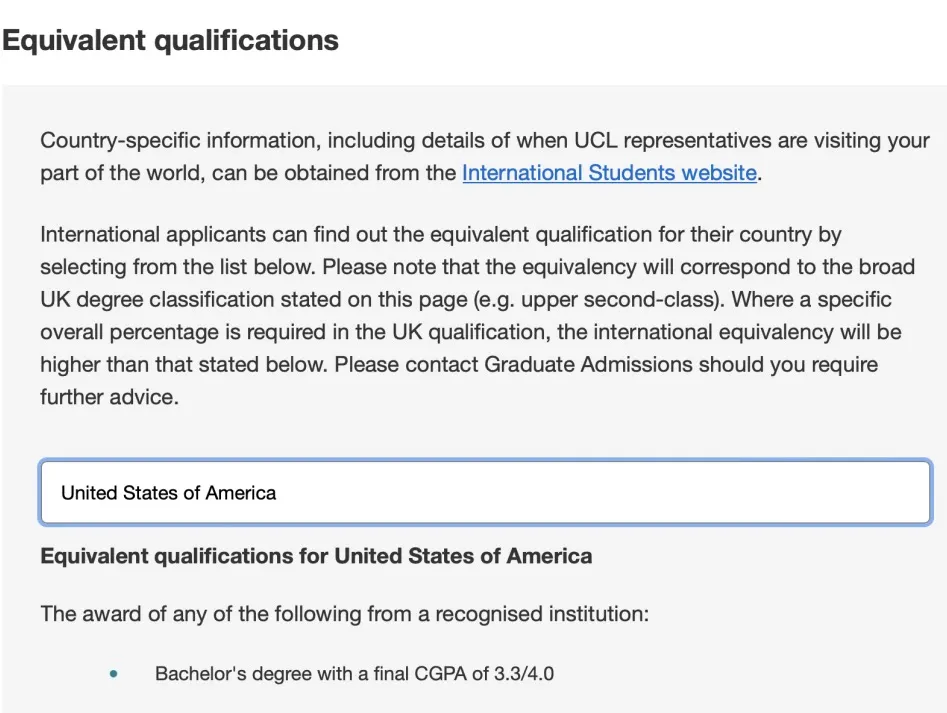The image size is (947, 713).
Task: Open the country selection dropdown
Action: pyautogui.click(x=485, y=492)
